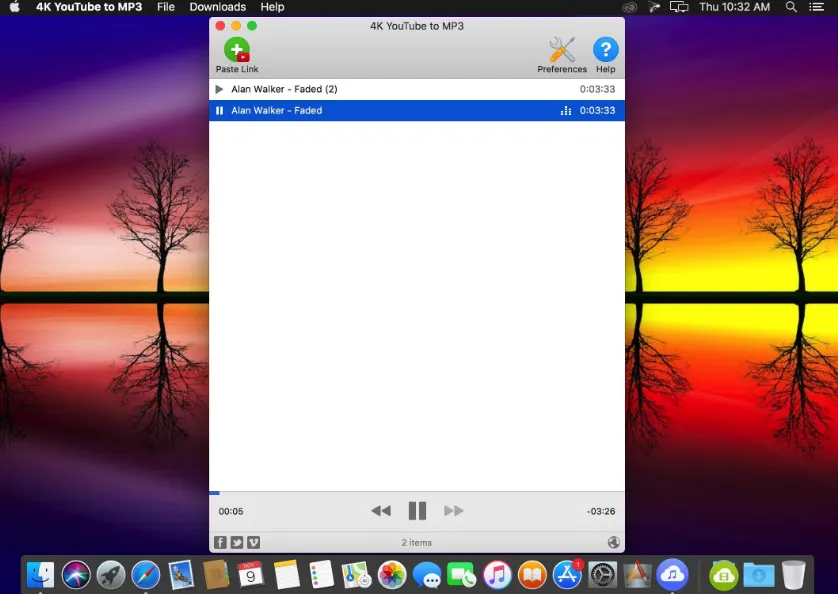Open FaceTime from the Dock
The image size is (838, 594).
tap(462, 575)
